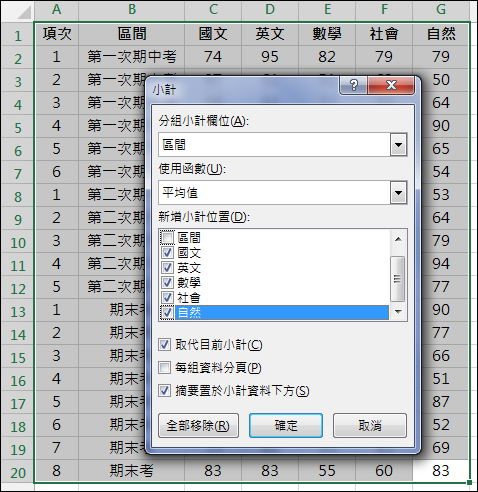Click the subtotal list scrollbar thumb
This screenshot has width=478, height=492.
point(398,278)
